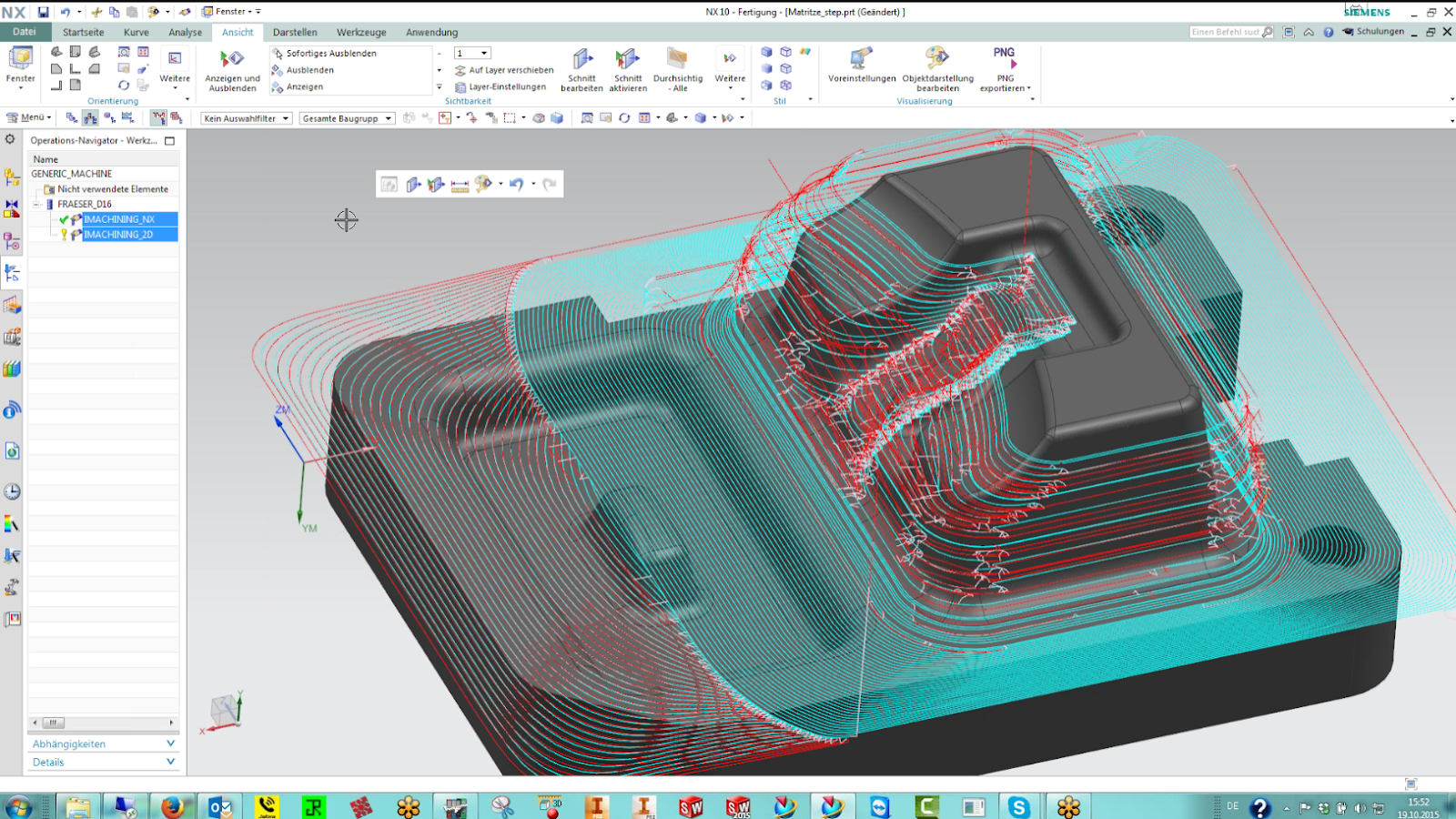Click the Schnitt bearbeiten icon

tap(581, 60)
